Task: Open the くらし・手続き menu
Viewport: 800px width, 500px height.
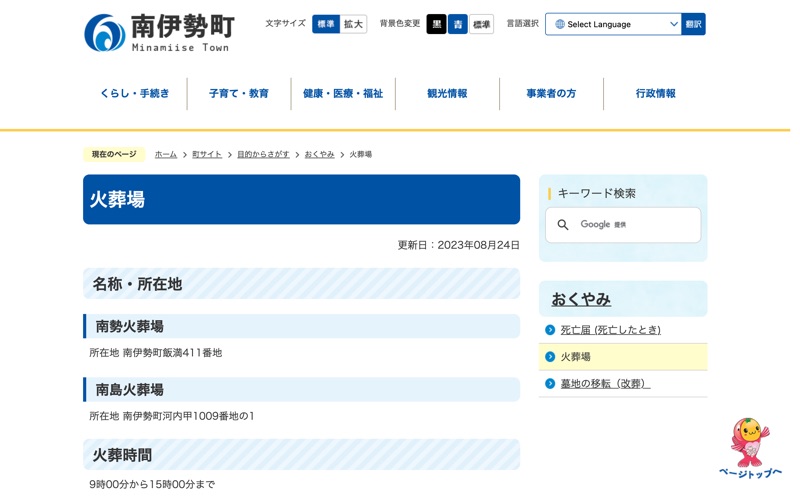Action: (x=135, y=93)
